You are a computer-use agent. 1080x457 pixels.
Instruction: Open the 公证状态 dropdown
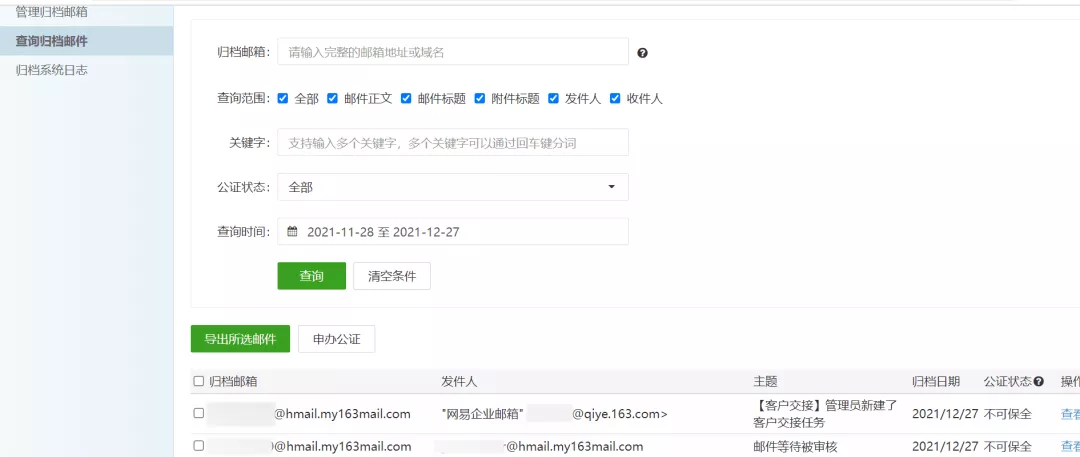pyautogui.click(x=452, y=187)
